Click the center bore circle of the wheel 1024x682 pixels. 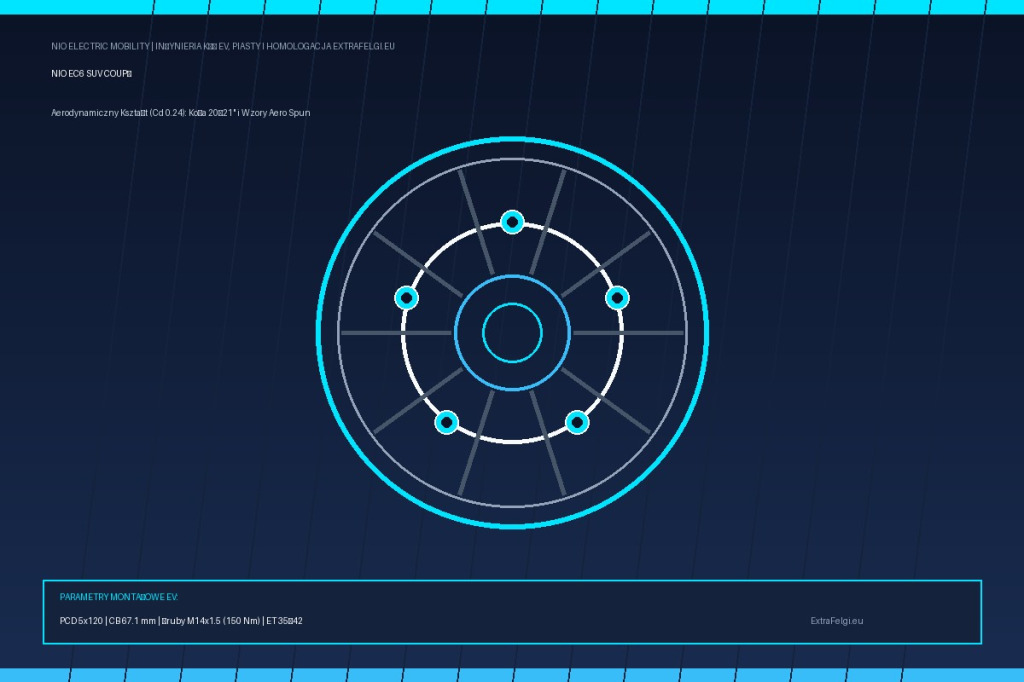[513, 333]
